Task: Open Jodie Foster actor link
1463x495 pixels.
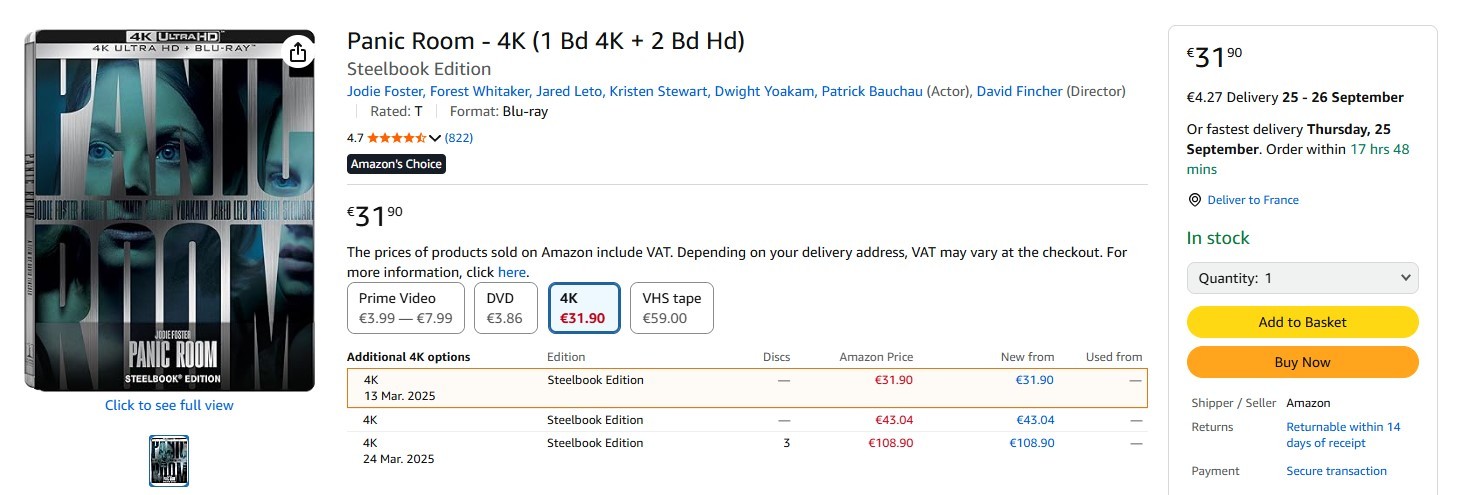Action: coord(384,91)
